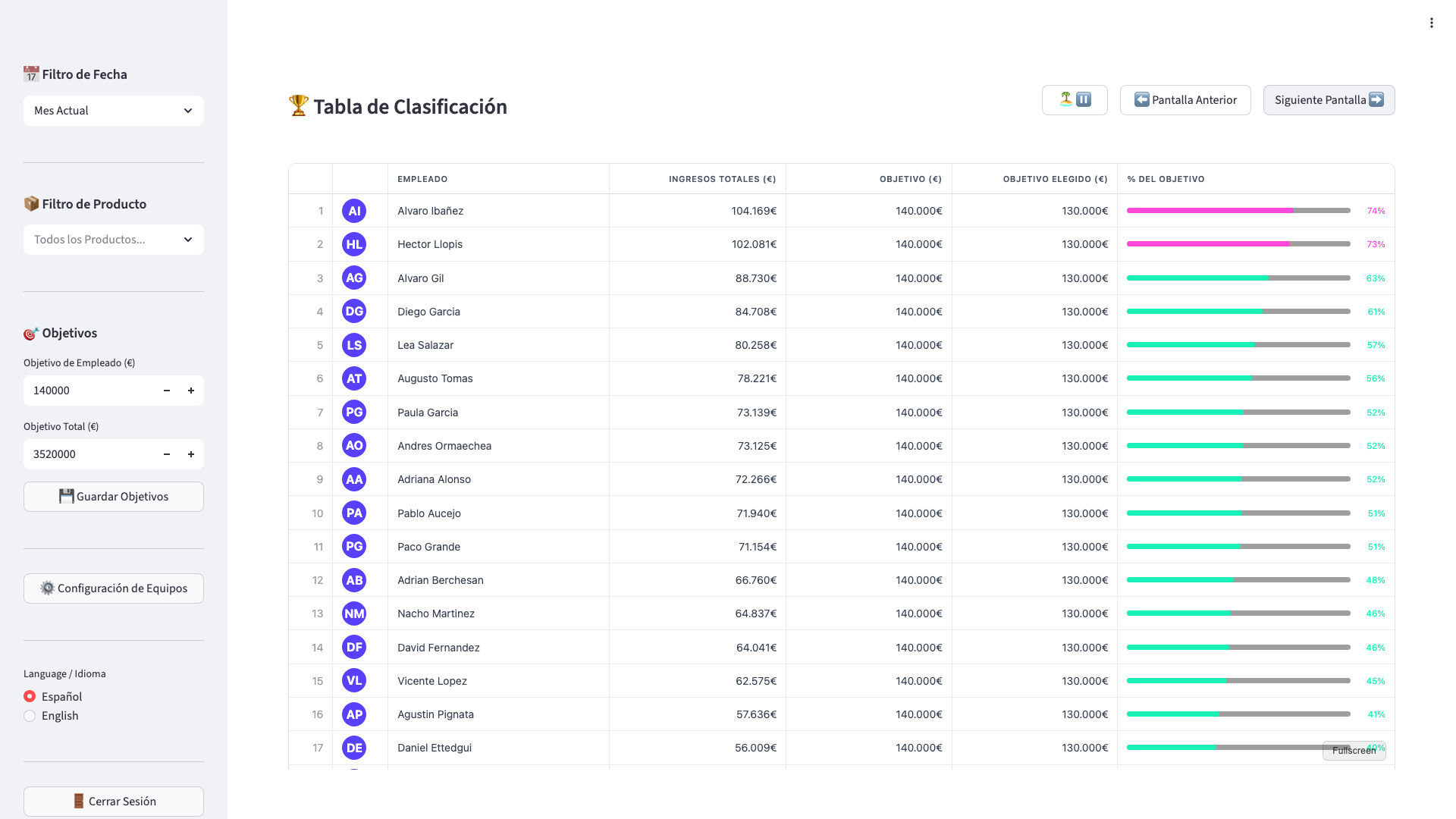Click the HL avatar for Hector Llopis
This screenshot has width=1456, height=819.
pyautogui.click(x=354, y=244)
